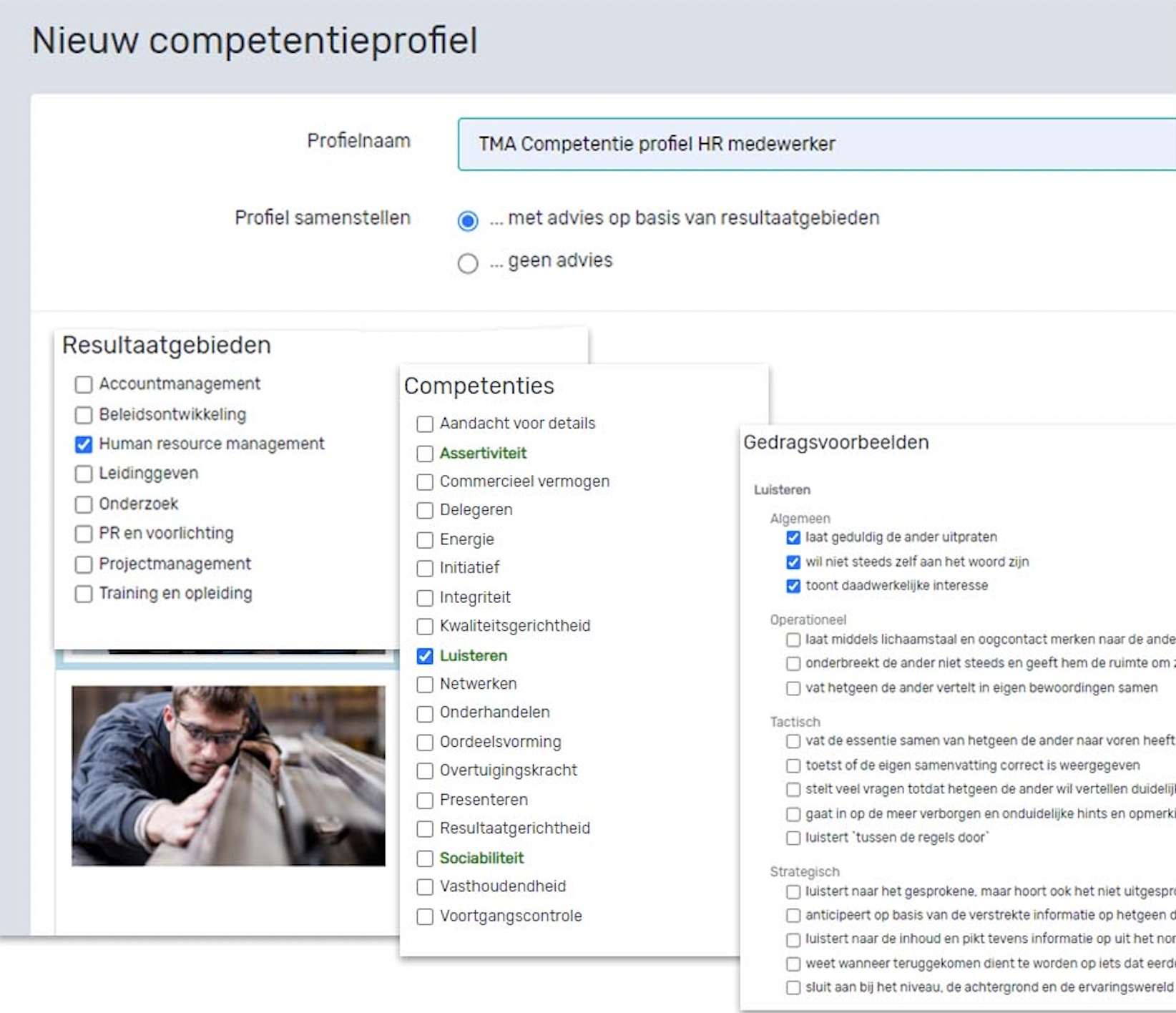This screenshot has width=1176, height=1013.
Task: Select '... met advies op basis van resultaatgebieden'
Action: click(x=469, y=222)
